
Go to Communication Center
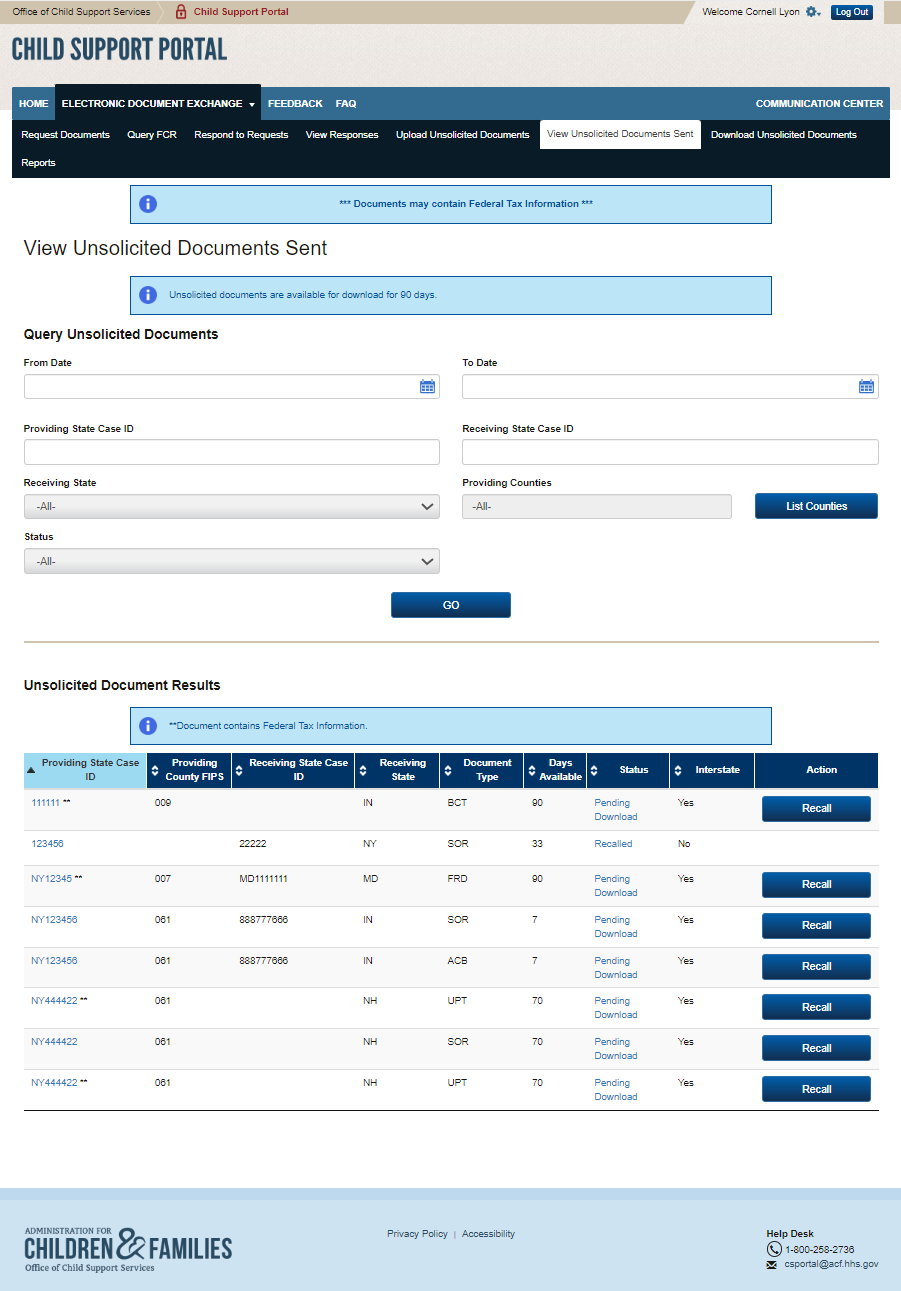pyautogui.click(x=819, y=104)
